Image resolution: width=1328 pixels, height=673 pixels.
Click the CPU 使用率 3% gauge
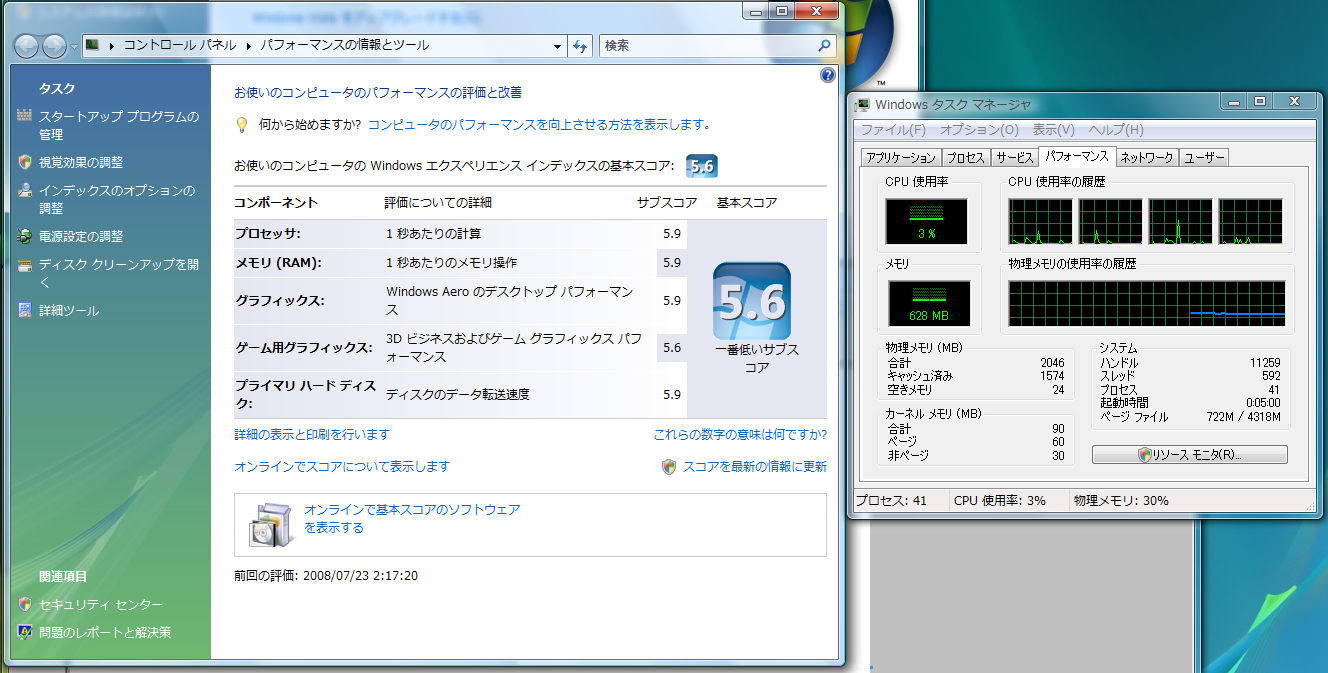click(926, 221)
